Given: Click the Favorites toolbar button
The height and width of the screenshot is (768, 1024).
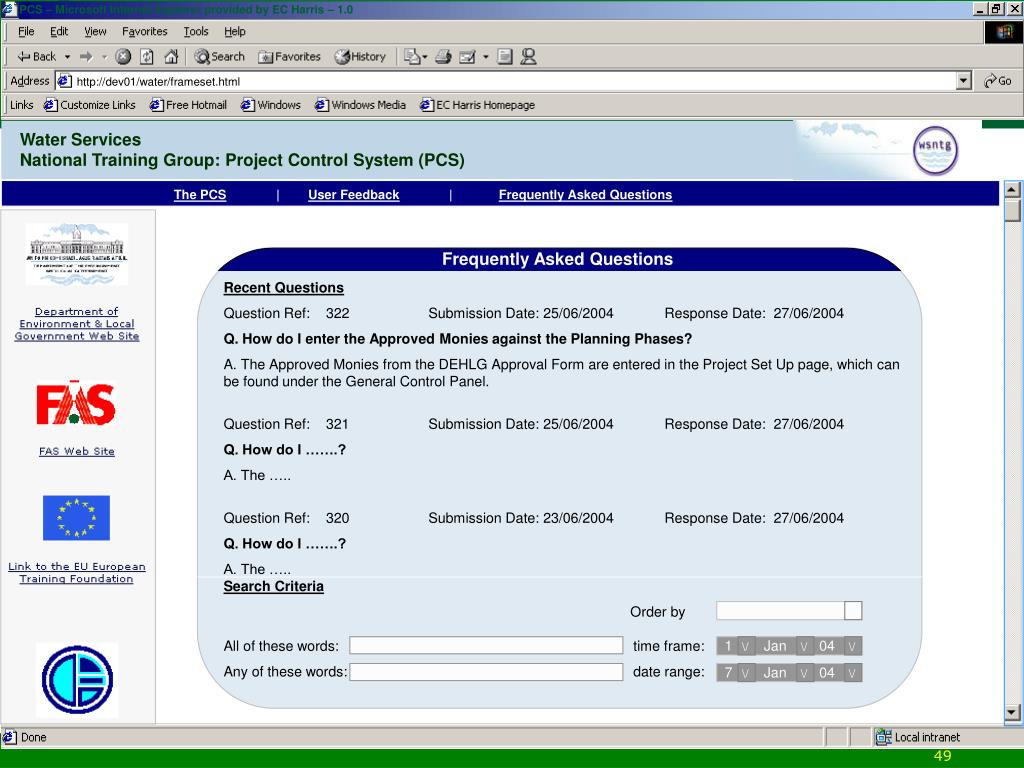Looking at the screenshot, I should pos(289,57).
